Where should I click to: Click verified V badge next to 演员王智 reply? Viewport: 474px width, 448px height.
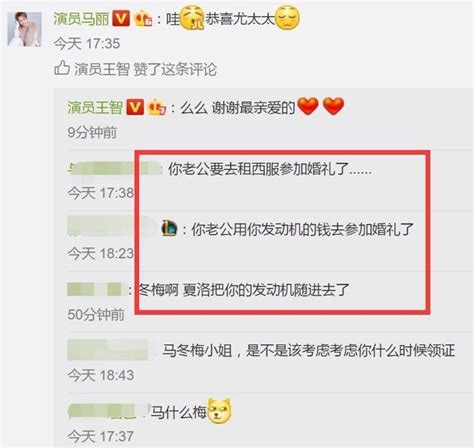point(135,107)
